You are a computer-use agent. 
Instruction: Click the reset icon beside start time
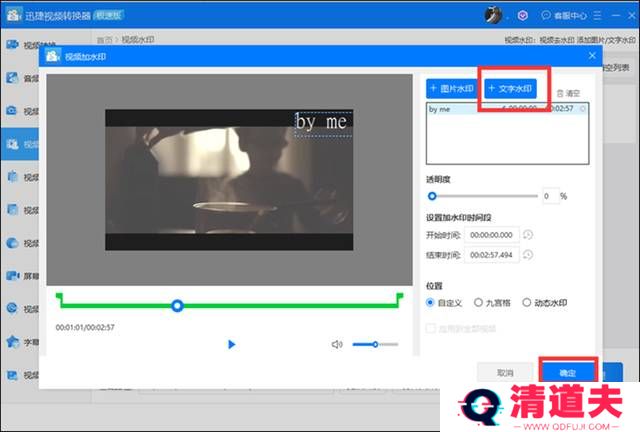527,235
